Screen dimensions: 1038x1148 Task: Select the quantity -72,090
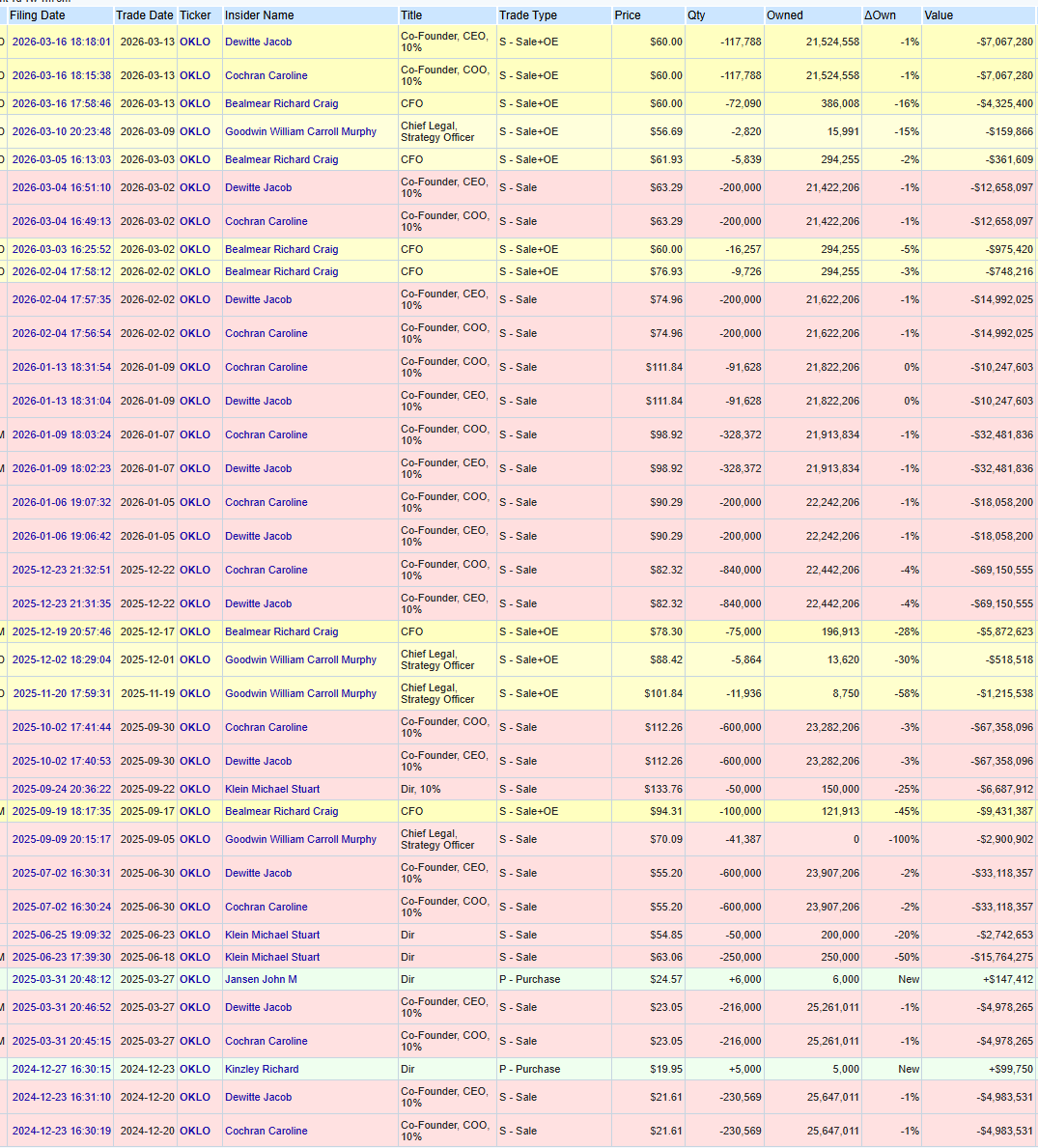tap(743, 103)
